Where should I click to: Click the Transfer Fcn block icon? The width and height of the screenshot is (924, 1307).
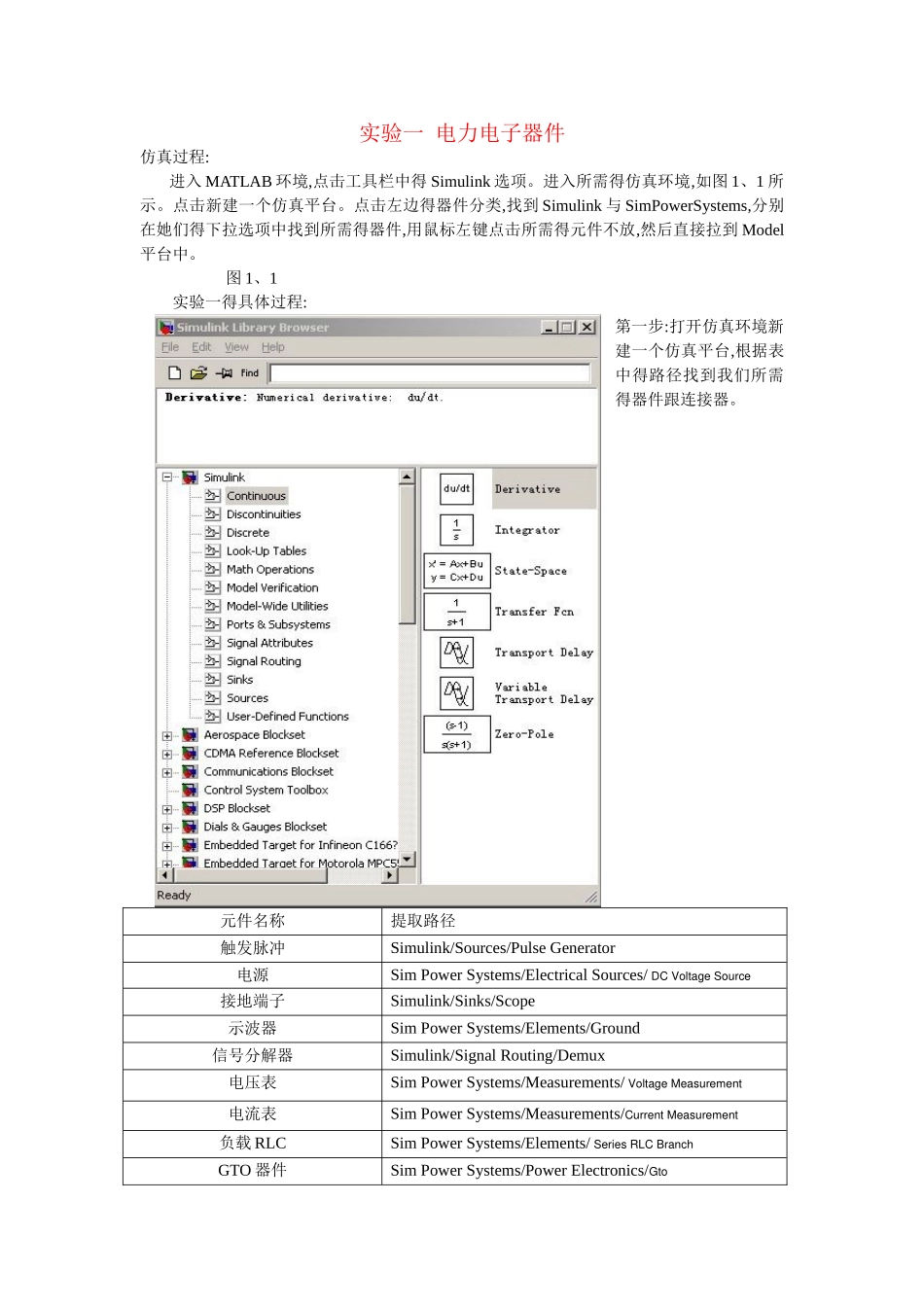click(x=456, y=612)
